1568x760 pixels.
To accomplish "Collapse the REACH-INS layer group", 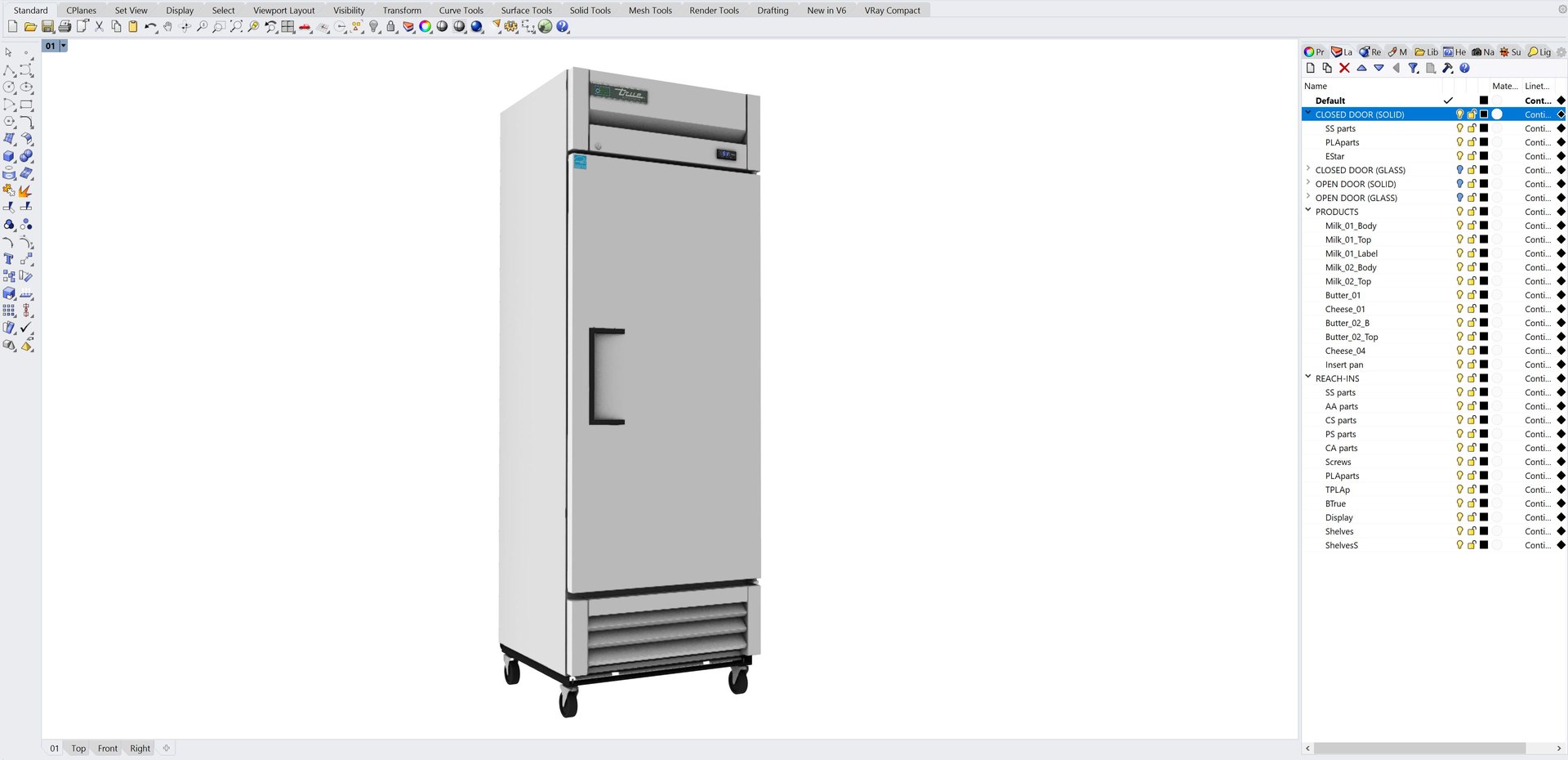I will (1308, 378).
